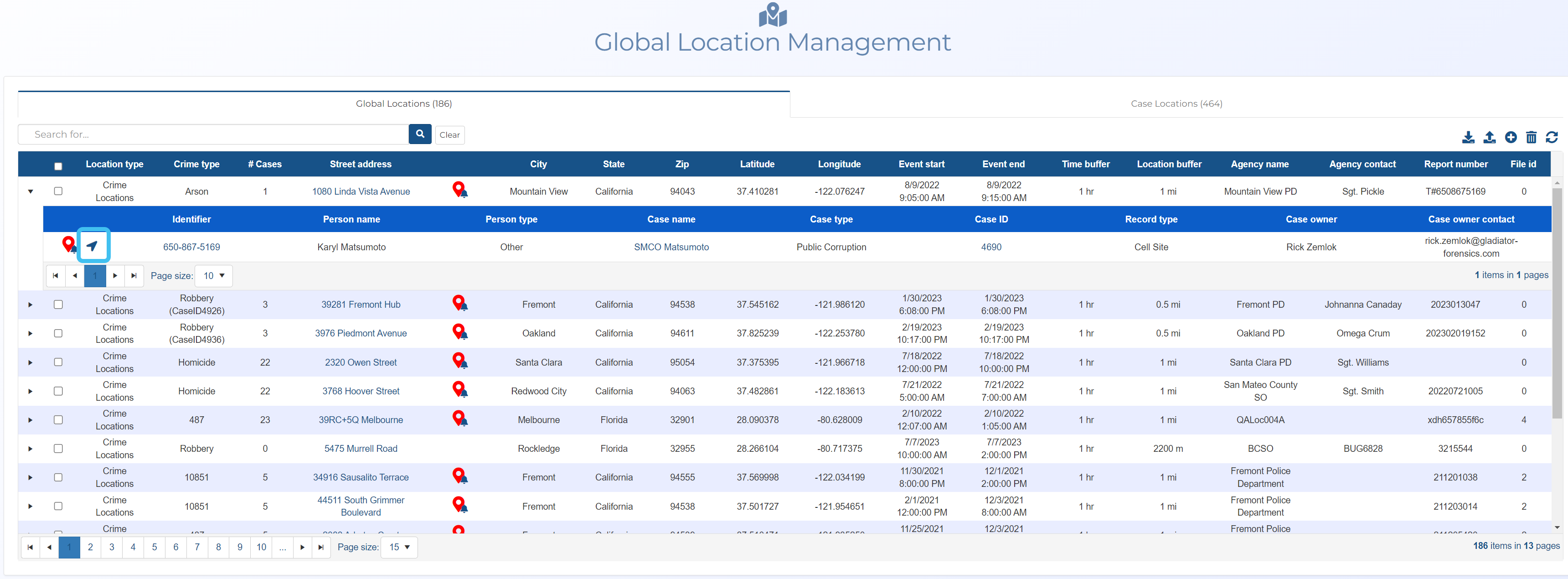The image size is (1568, 579).
Task: Open the SMCO Matsumoto case link
Action: (671, 247)
